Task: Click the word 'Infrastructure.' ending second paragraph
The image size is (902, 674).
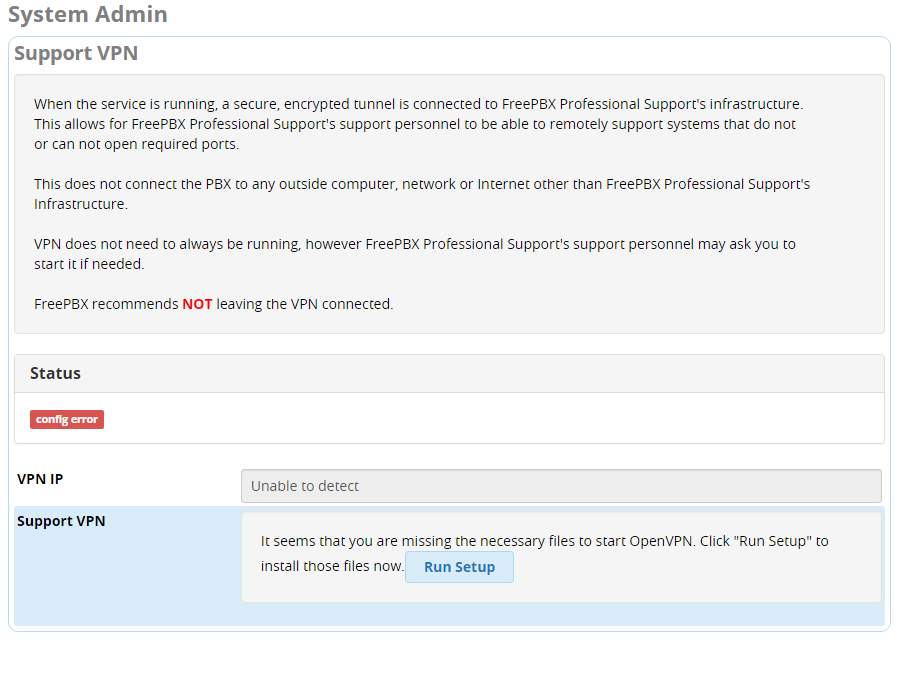Action: point(81,204)
